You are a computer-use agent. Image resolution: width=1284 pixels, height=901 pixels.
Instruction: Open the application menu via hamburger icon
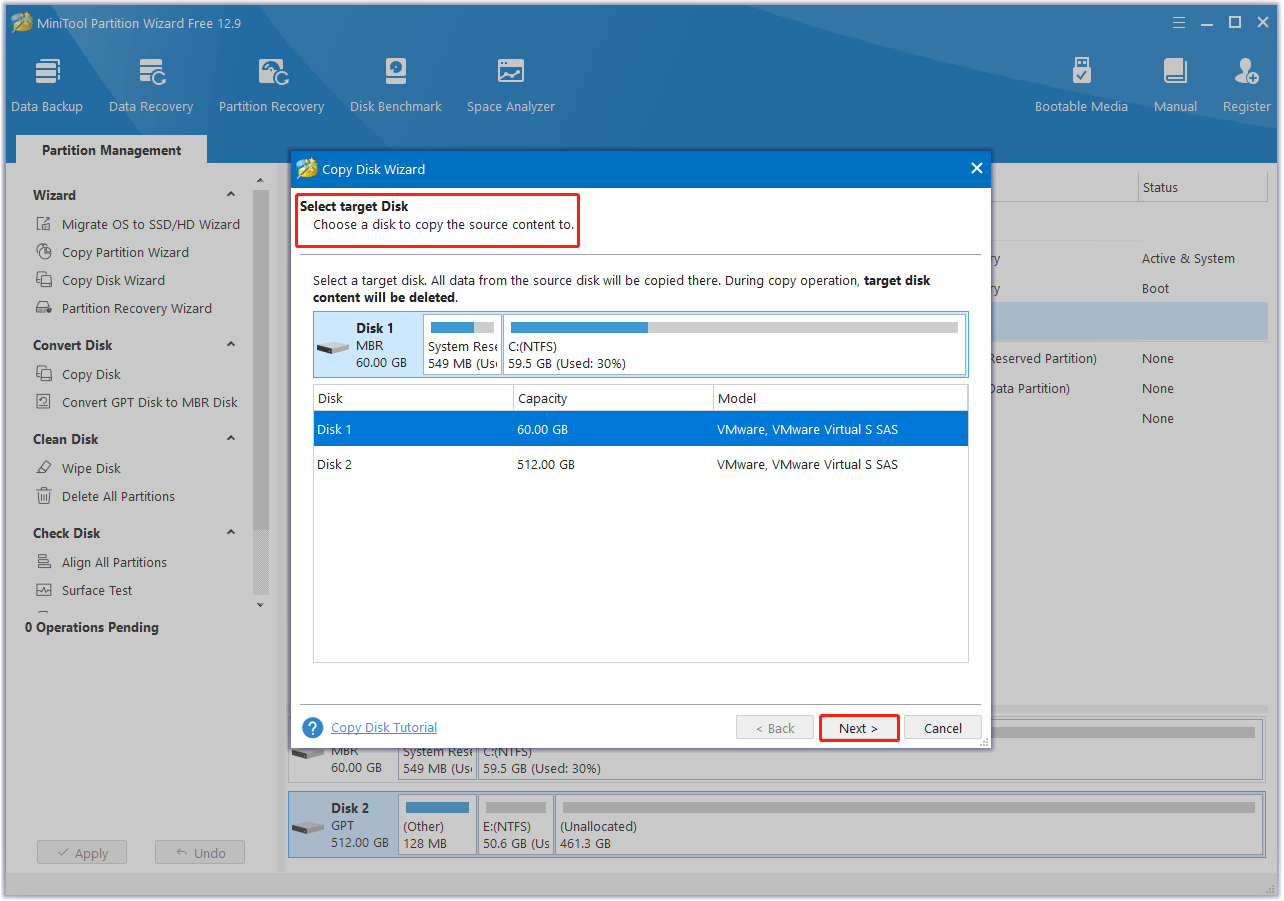tap(1178, 22)
